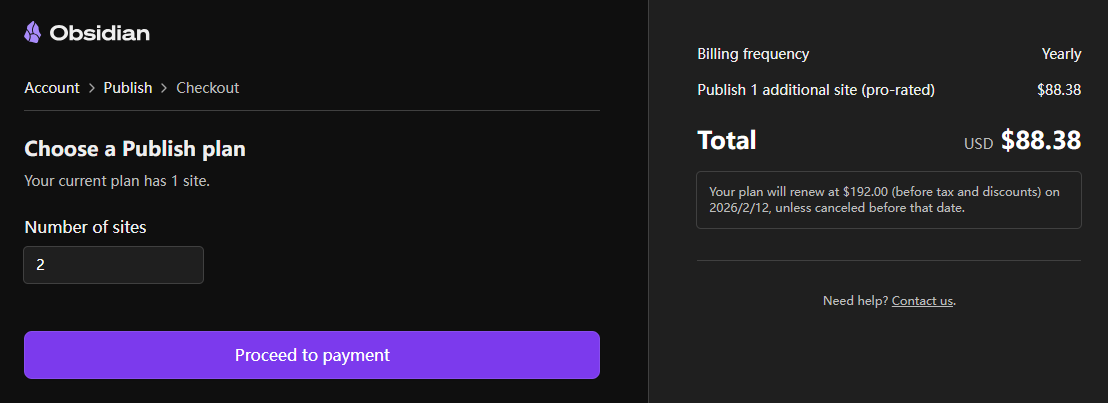Click the bold Total label
1108x403 pixels.
tap(727, 141)
